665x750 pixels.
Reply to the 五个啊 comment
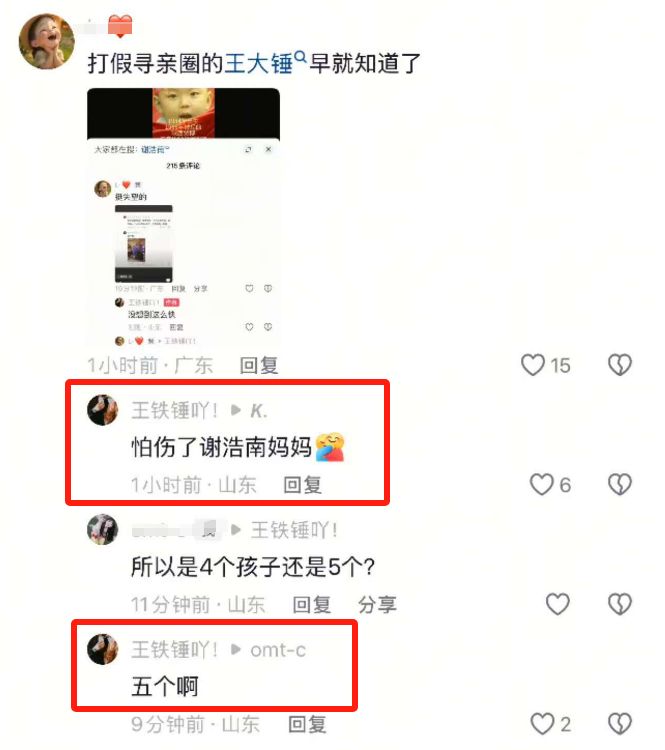point(307,724)
